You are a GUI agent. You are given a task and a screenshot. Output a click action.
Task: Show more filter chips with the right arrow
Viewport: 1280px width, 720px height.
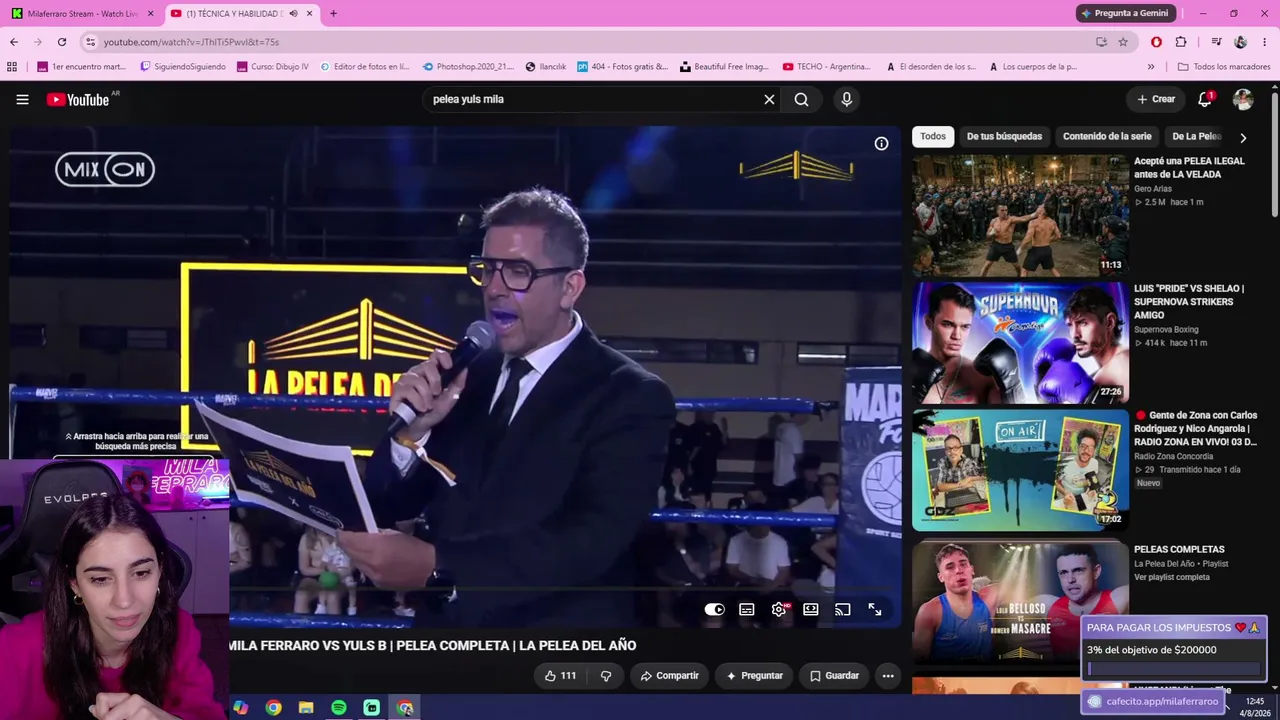[x=1243, y=137]
